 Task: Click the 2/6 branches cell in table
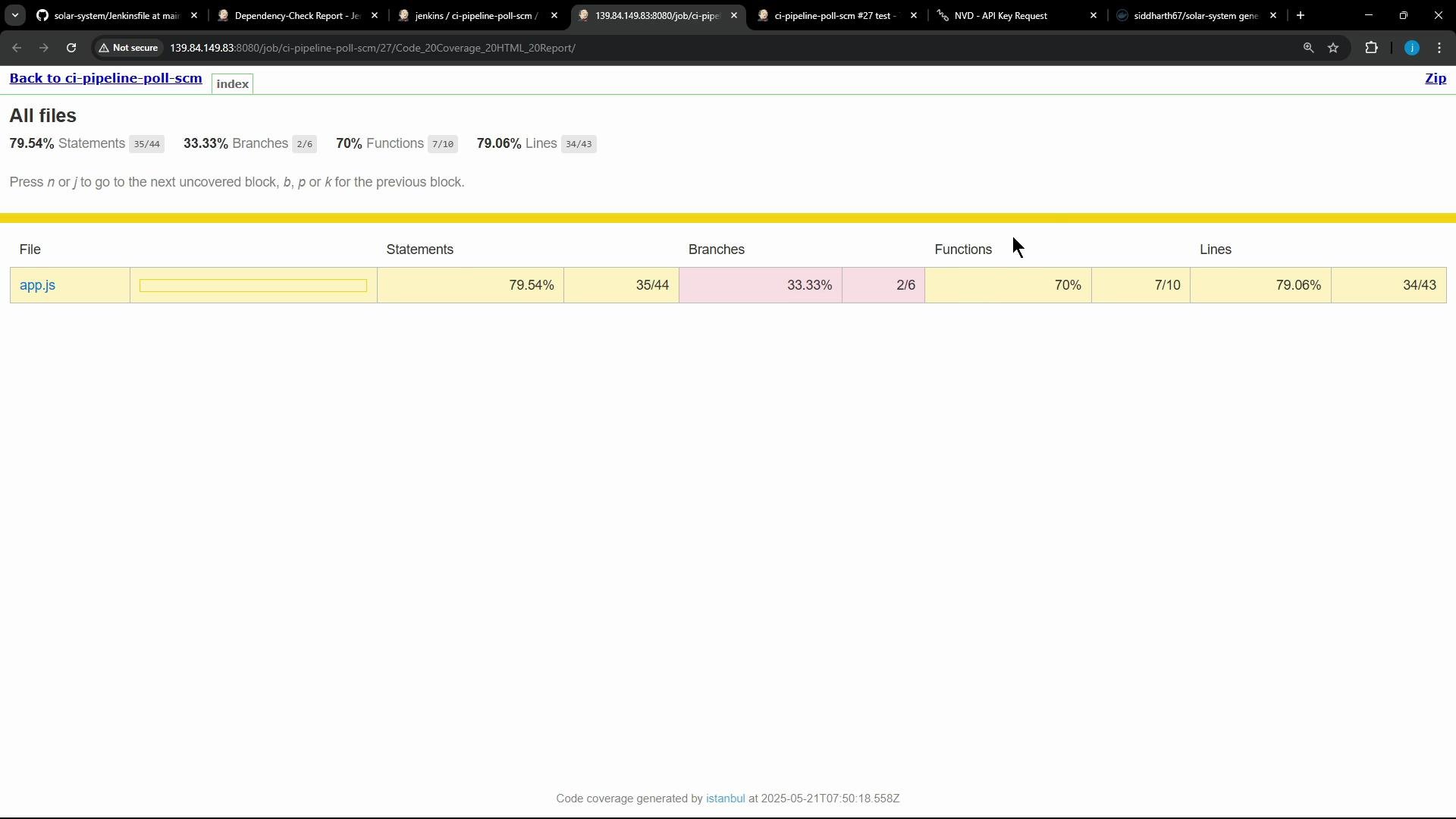click(x=883, y=285)
